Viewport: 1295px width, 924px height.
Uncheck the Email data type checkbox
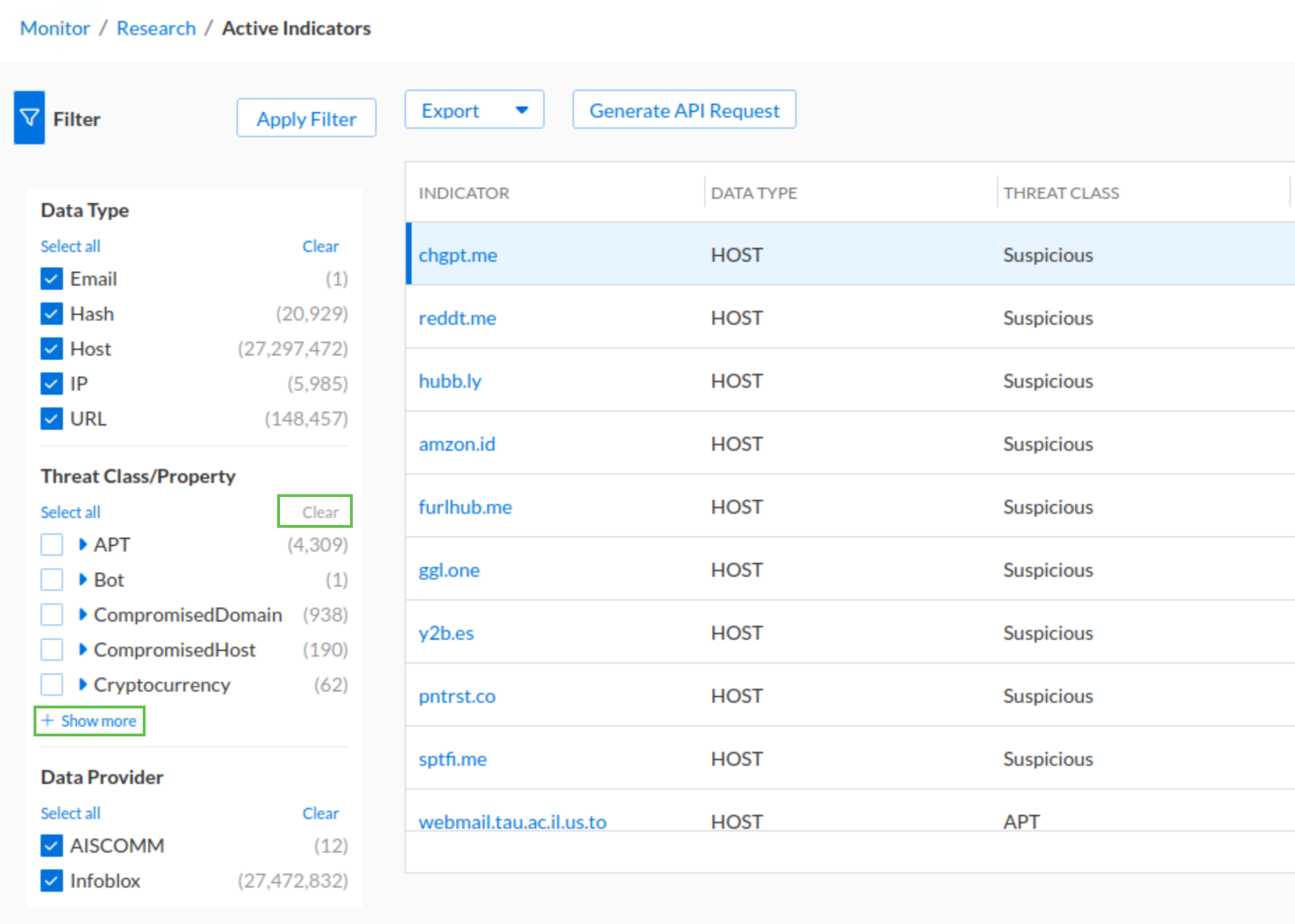tap(52, 279)
